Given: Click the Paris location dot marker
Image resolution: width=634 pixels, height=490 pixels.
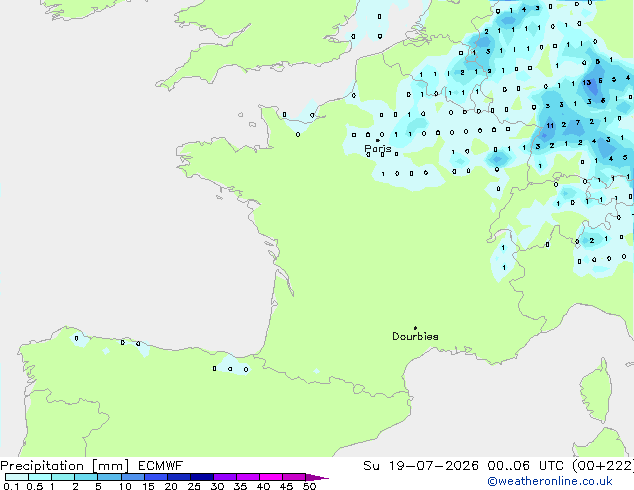Looking at the screenshot, I should tap(378, 140).
